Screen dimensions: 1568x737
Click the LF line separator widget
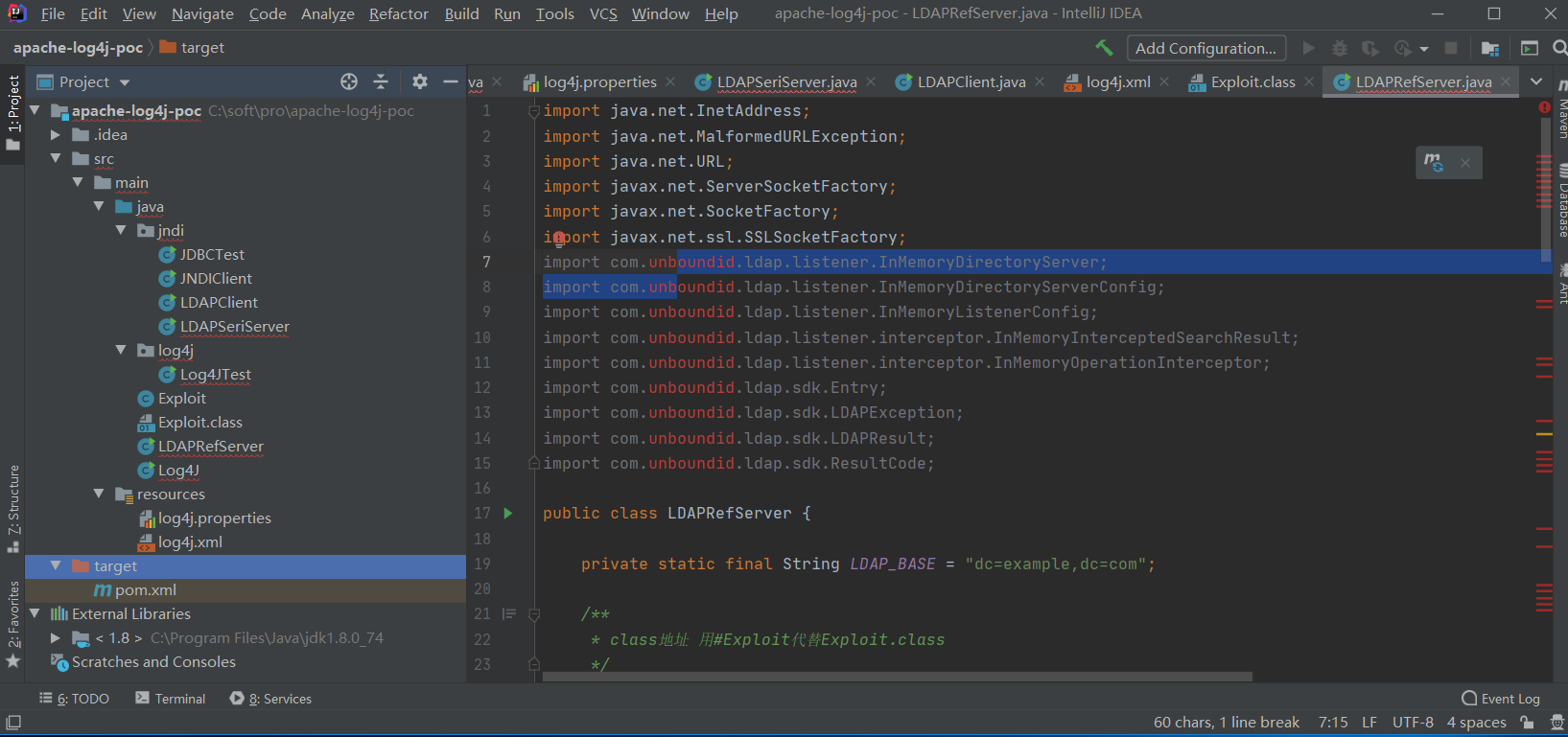click(x=1369, y=723)
